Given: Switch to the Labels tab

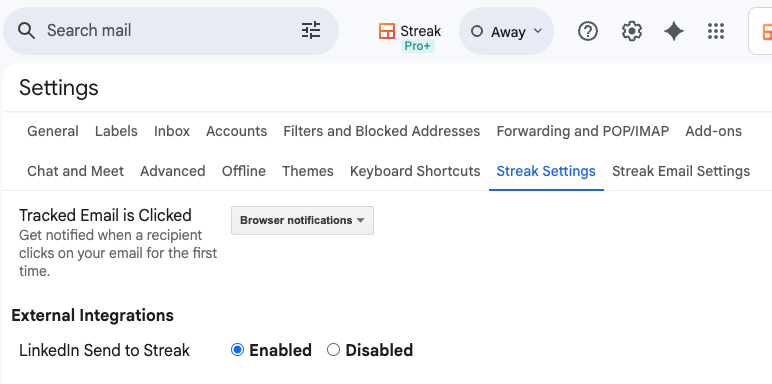Looking at the screenshot, I should click(116, 131).
